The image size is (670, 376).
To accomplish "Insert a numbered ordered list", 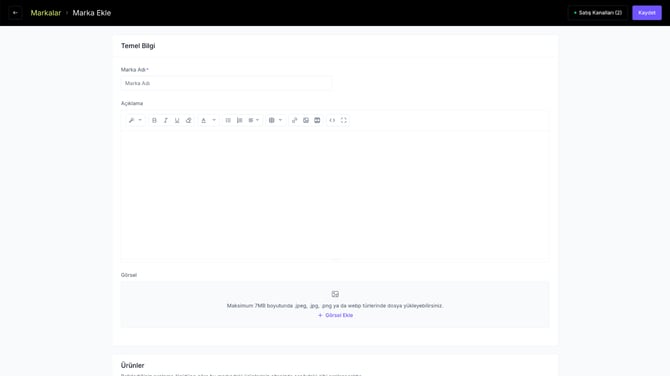I will coord(240,120).
